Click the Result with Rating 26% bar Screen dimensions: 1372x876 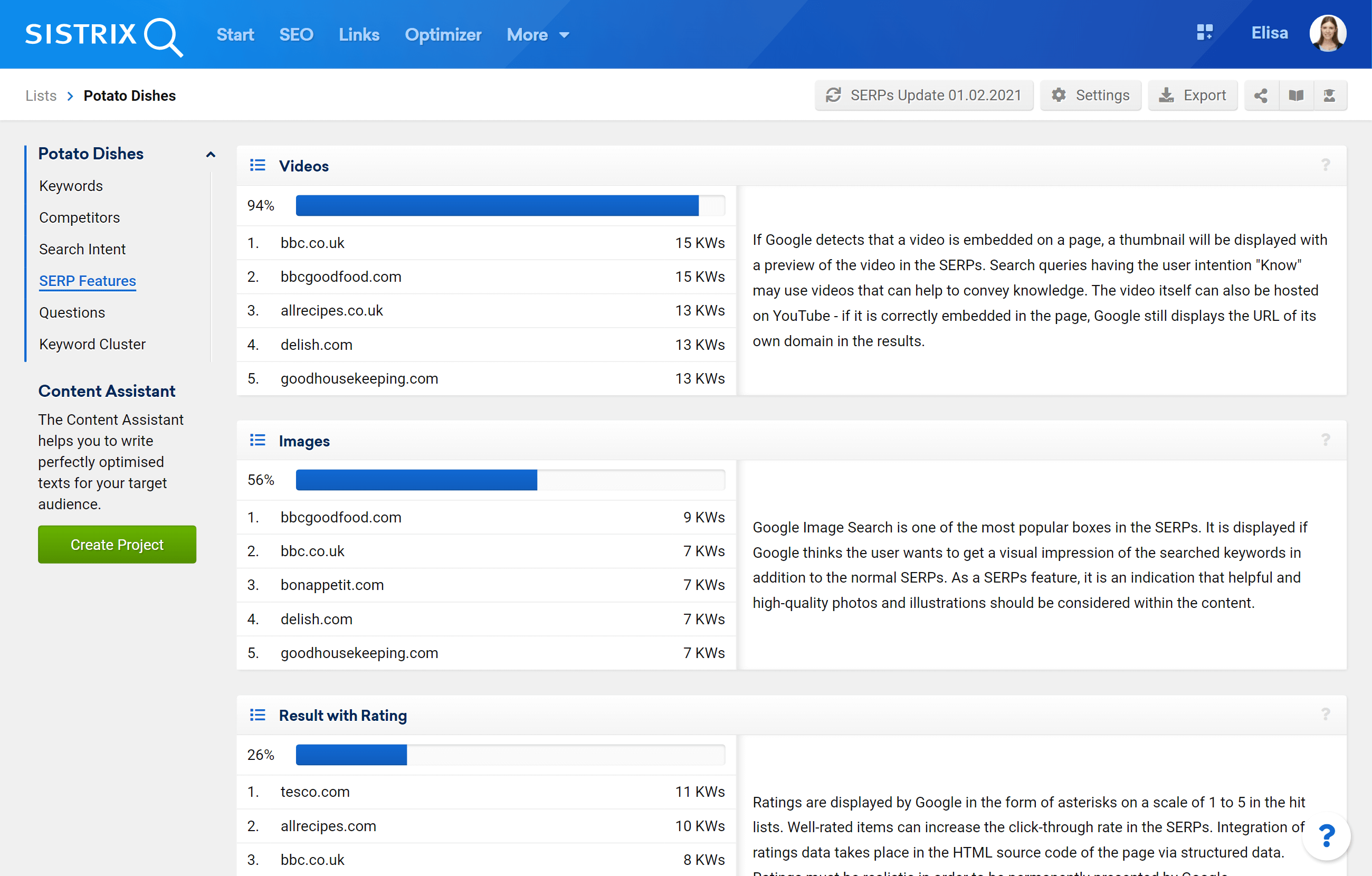click(x=510, y=755)
